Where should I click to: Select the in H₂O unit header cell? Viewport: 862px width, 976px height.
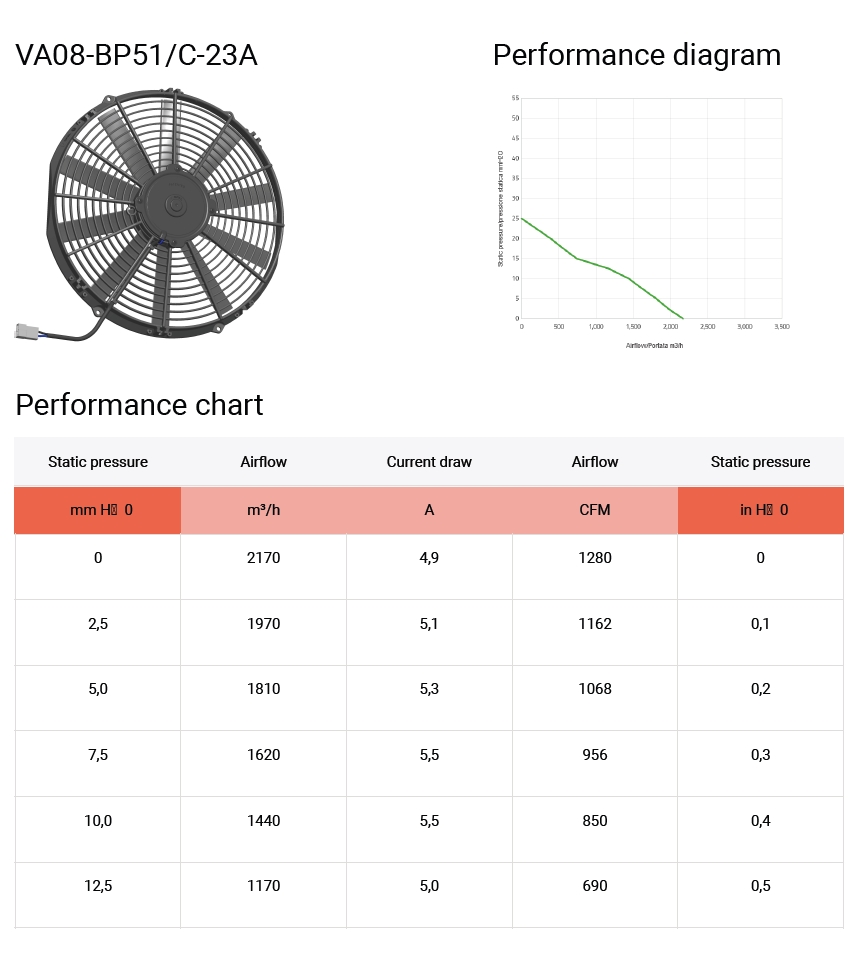point(760,510)
